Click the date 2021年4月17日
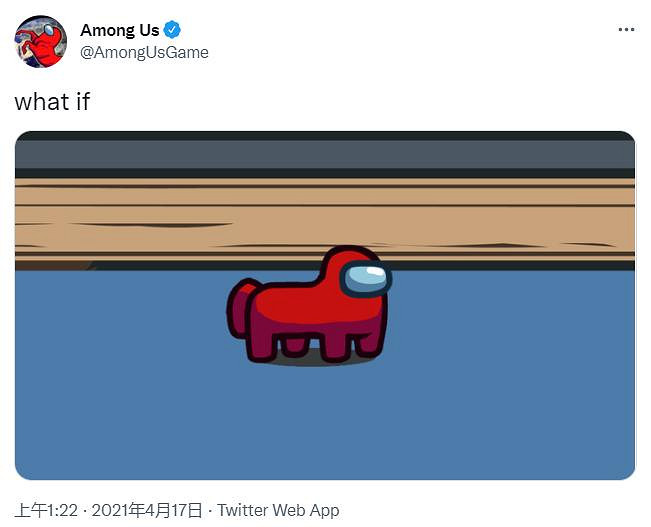The height and width of the screenshot is (527, 651). [x=147, y=510]
